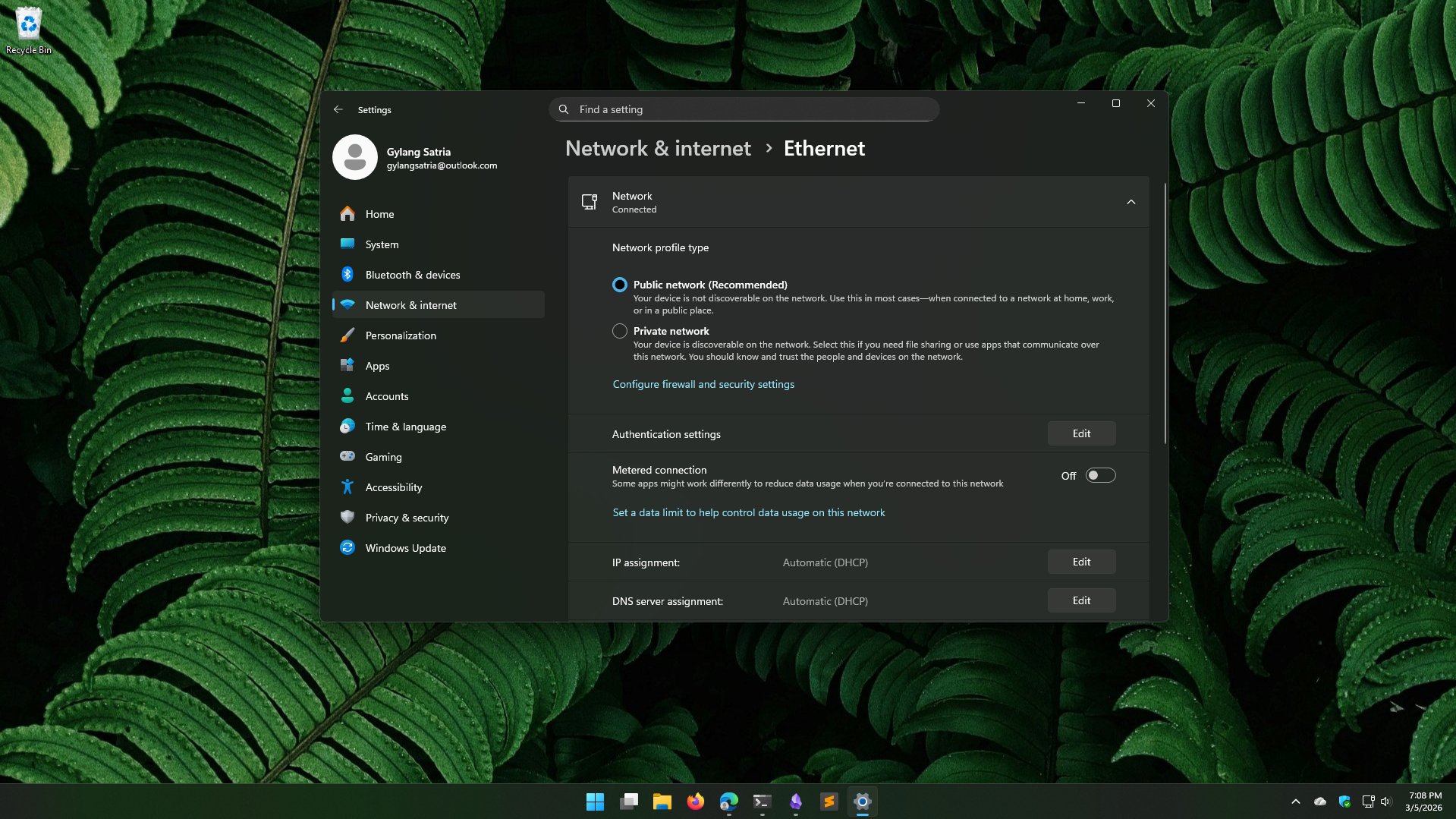The height and width of the screenshot is (819, 1456).
Task: Edit the DNS server assignment
Action: [x=1080, y=600]
